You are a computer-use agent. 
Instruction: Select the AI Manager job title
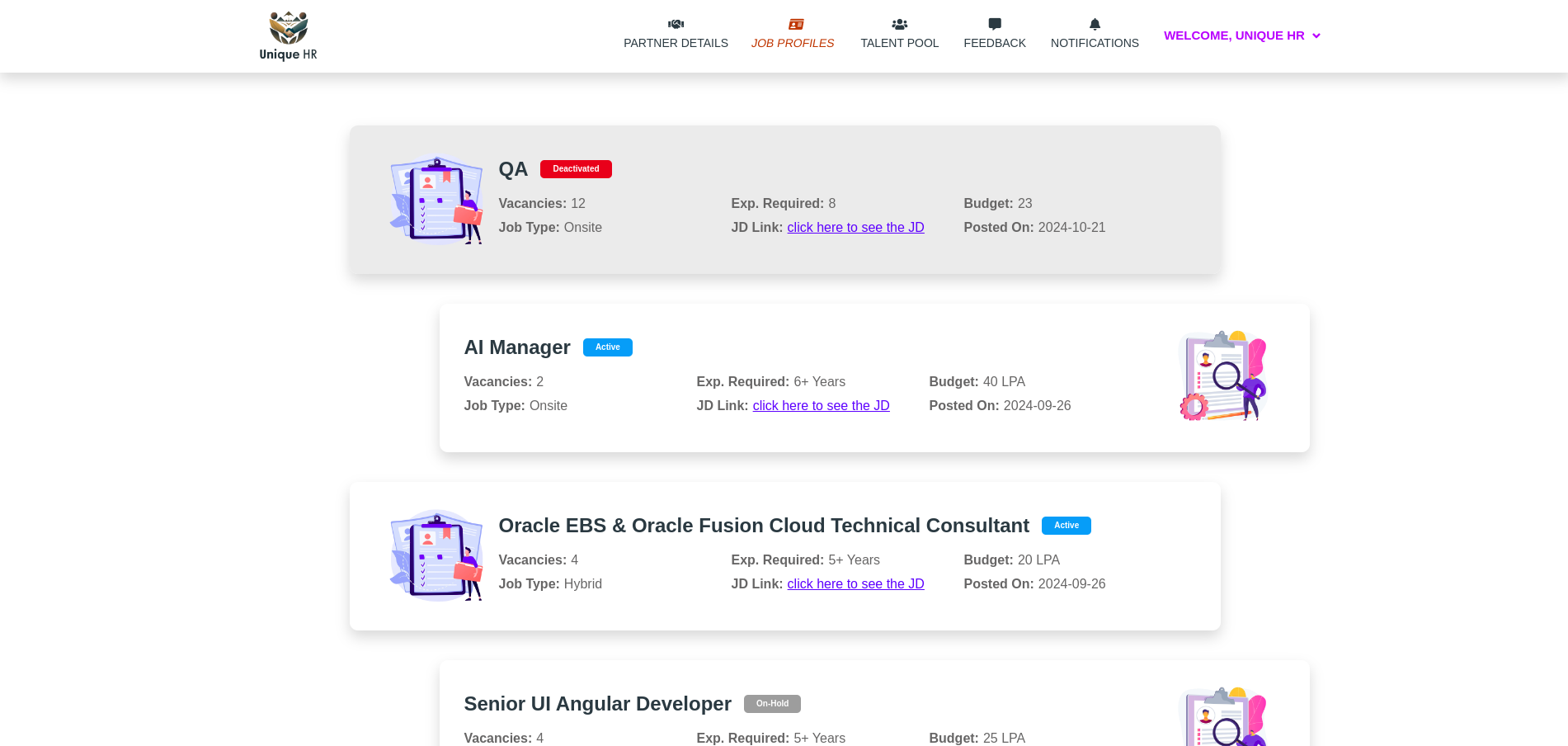click(x=517, y=347)
